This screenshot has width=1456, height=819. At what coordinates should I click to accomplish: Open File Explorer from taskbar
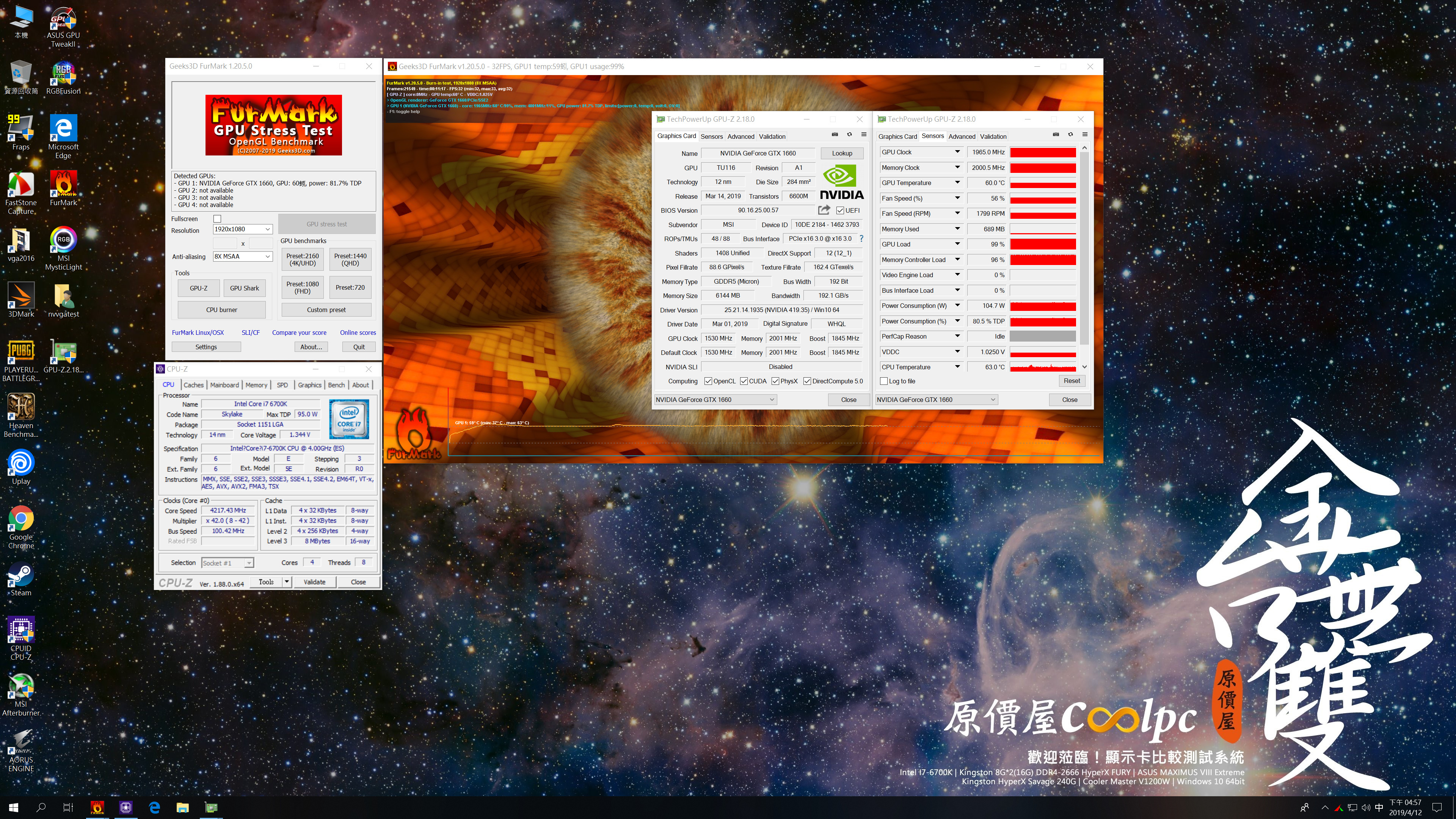182,807
